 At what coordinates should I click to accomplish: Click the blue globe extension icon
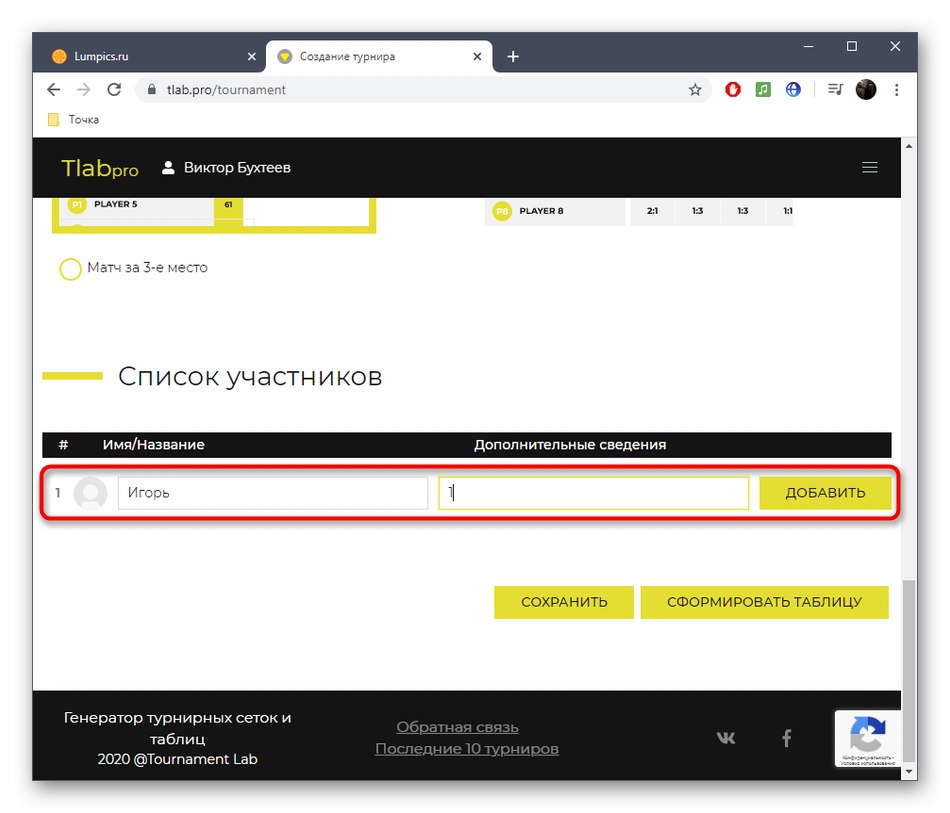tap(793, 89)
